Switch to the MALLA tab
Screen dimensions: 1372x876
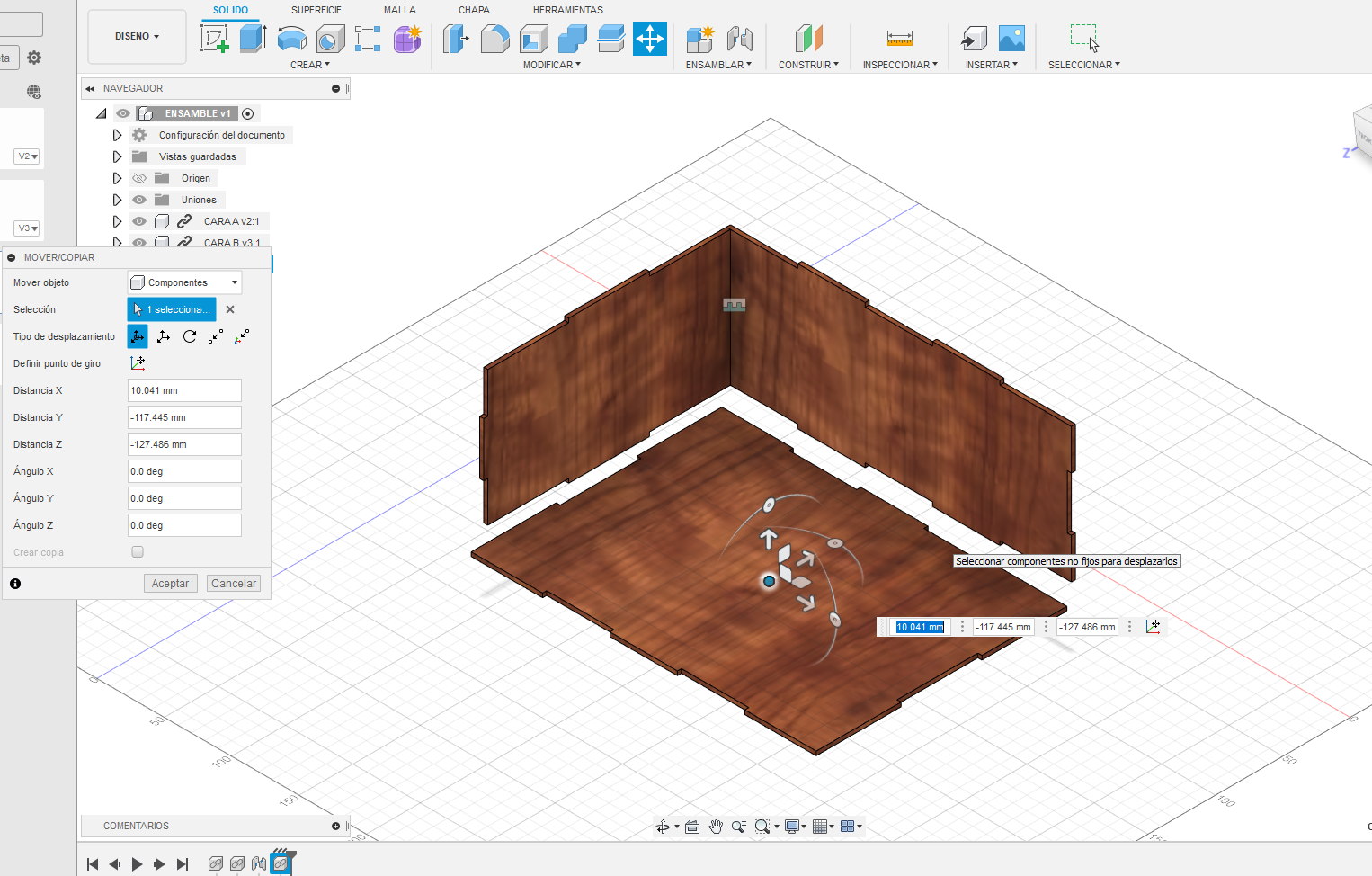tap(400, 10)
